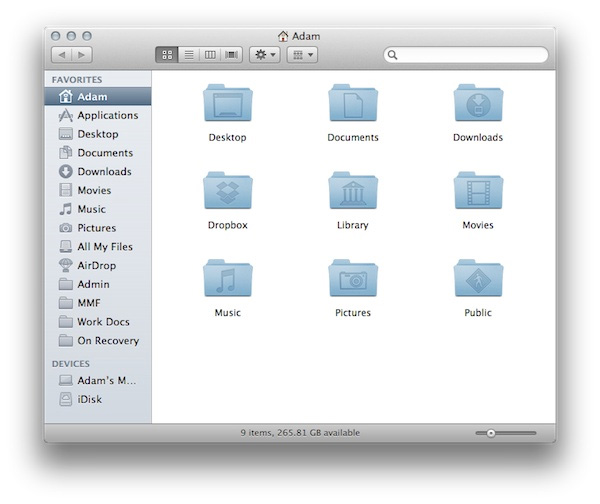Open the Dropbox folder icon

227,190
